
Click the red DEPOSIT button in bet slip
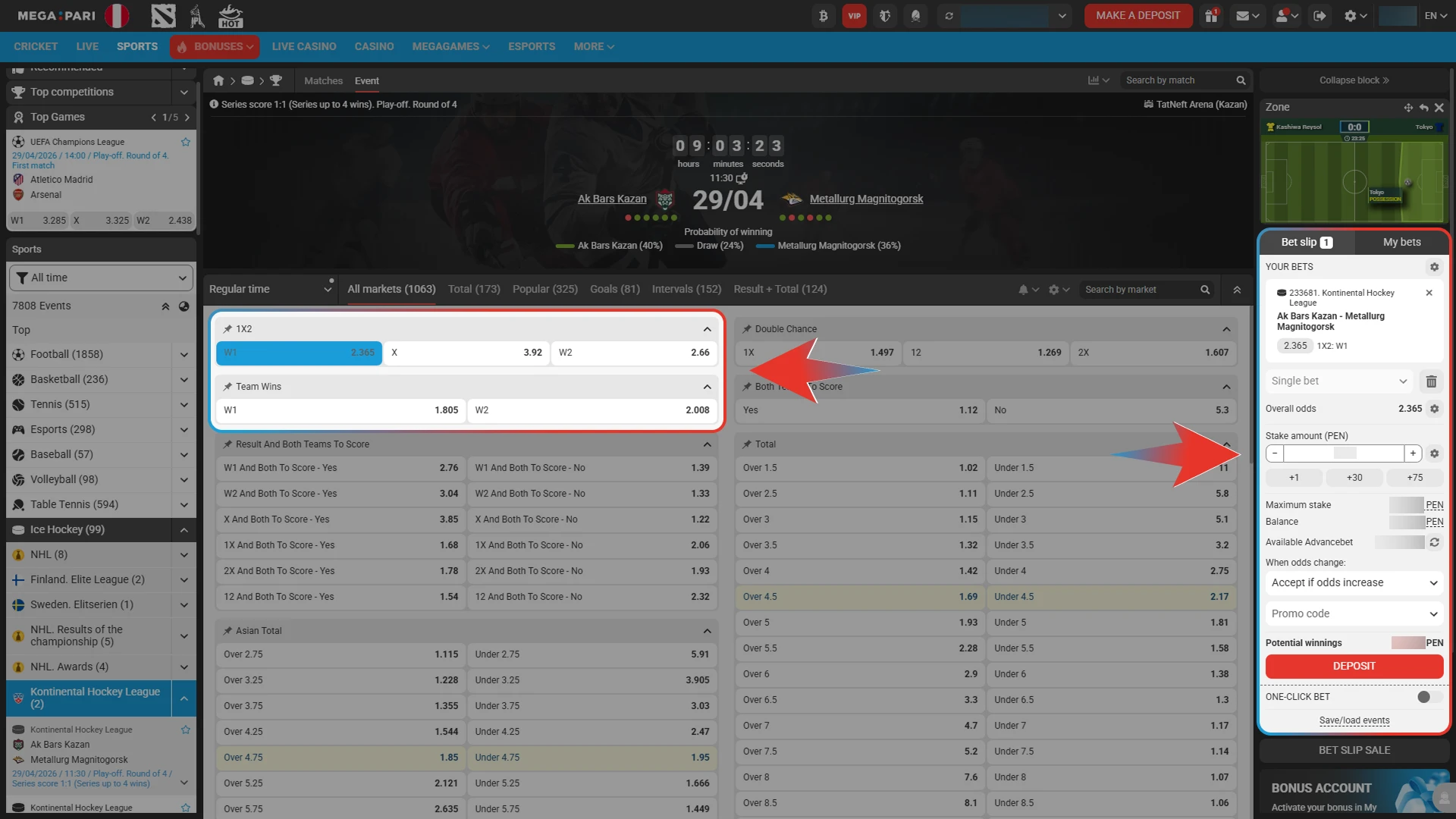(x=1354, y=667)
